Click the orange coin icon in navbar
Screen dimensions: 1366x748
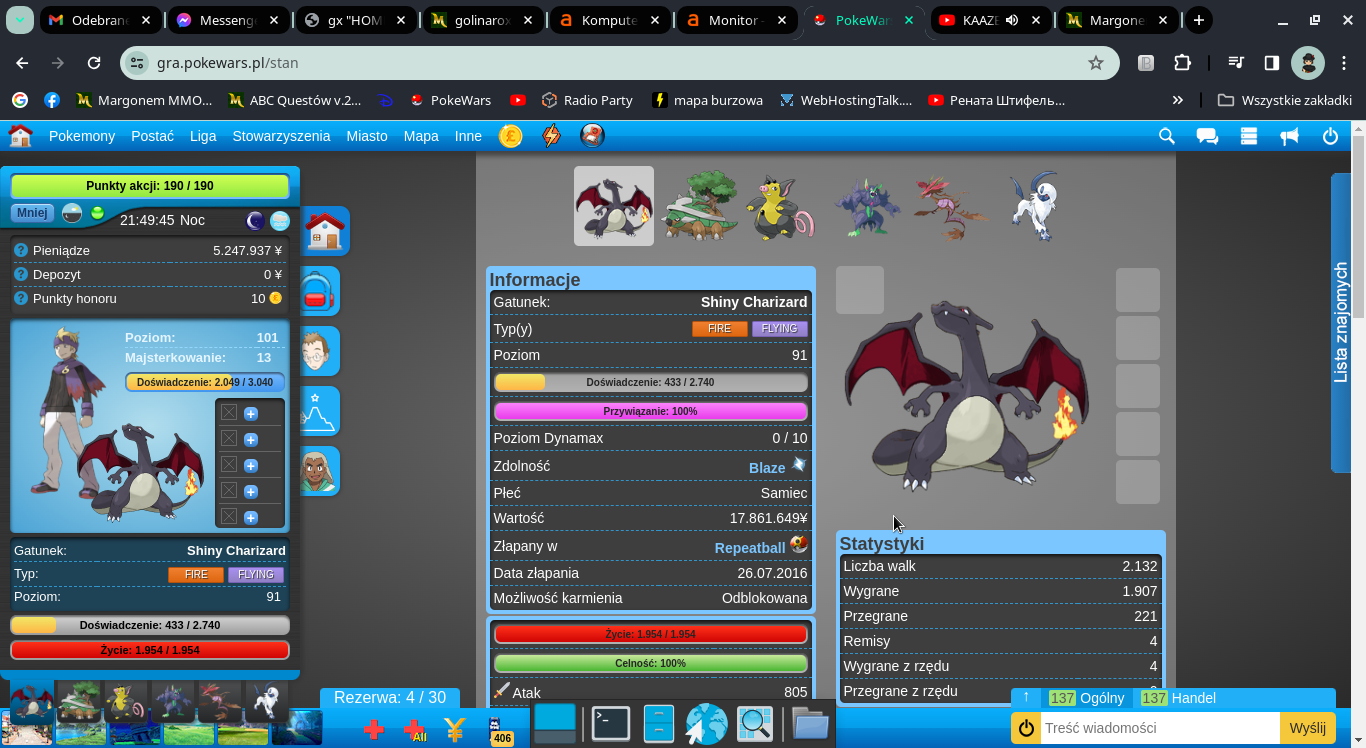510,136
